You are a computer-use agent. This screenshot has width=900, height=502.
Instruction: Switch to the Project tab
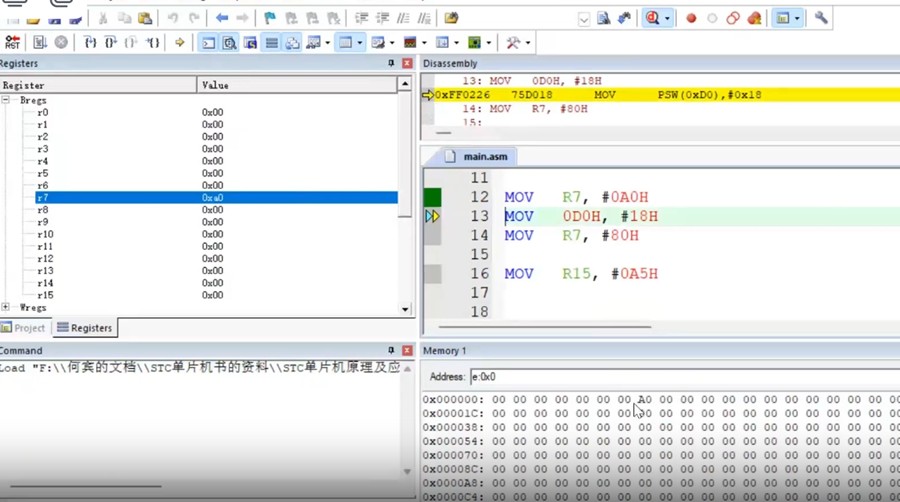[24, 328]
